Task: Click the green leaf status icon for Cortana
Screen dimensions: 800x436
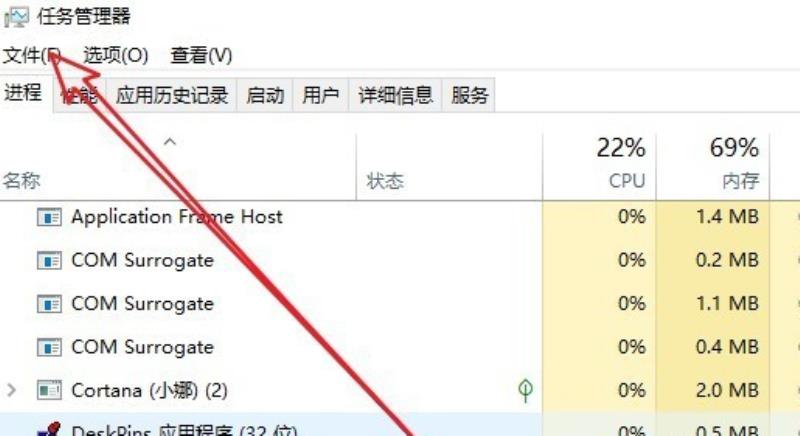Action: [525, 391]
